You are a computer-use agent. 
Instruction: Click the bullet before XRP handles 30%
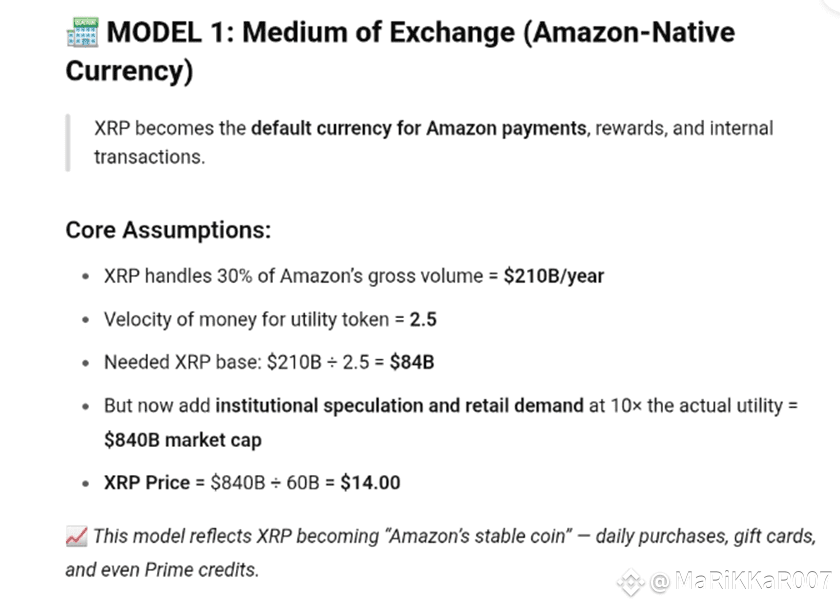coord(85,277)
